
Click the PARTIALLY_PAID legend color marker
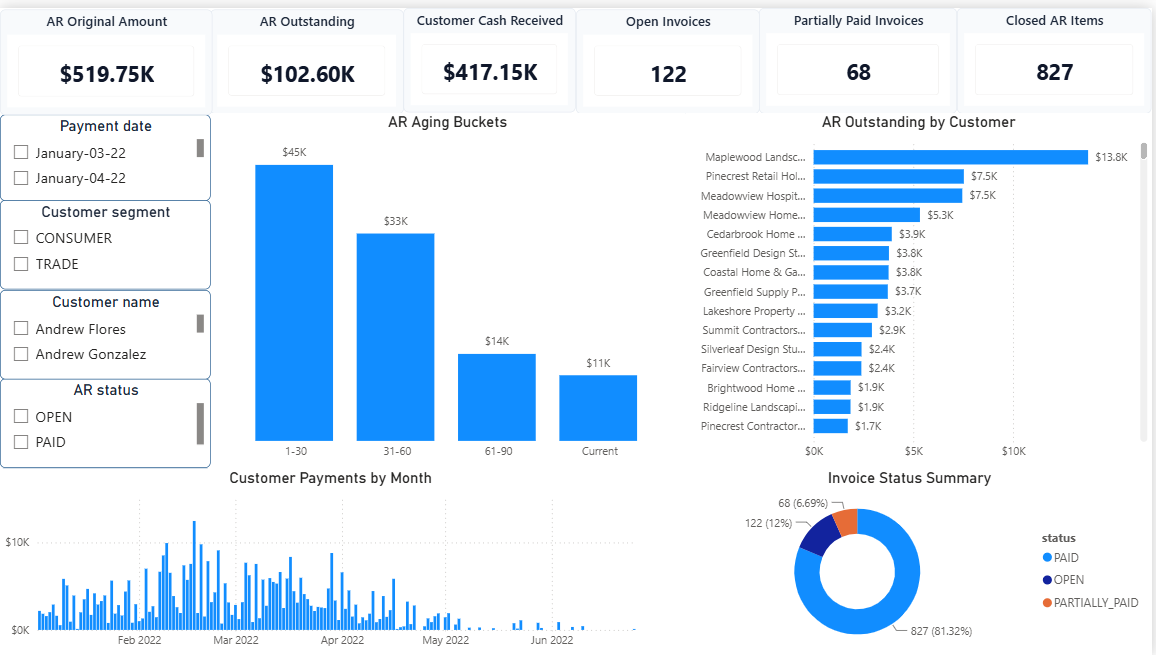tap(1047, 603)
